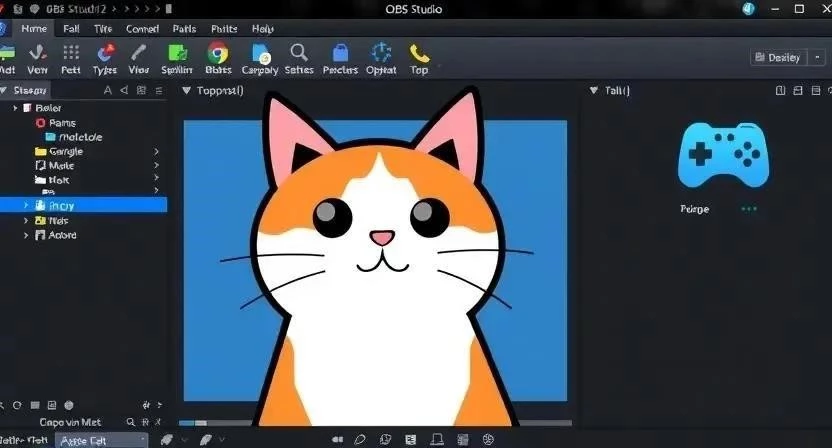Expand the Acord tree item arrow
This screenshot has height=448, width=832.
coord(26,236)
